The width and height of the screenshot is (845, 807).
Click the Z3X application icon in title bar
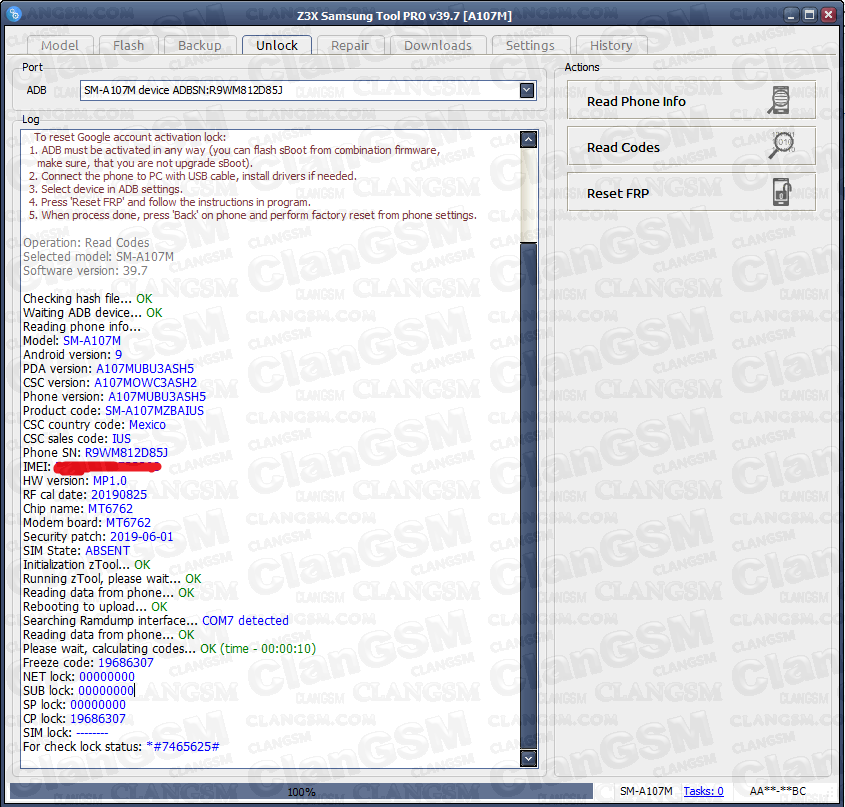click(x=15, y=14)
